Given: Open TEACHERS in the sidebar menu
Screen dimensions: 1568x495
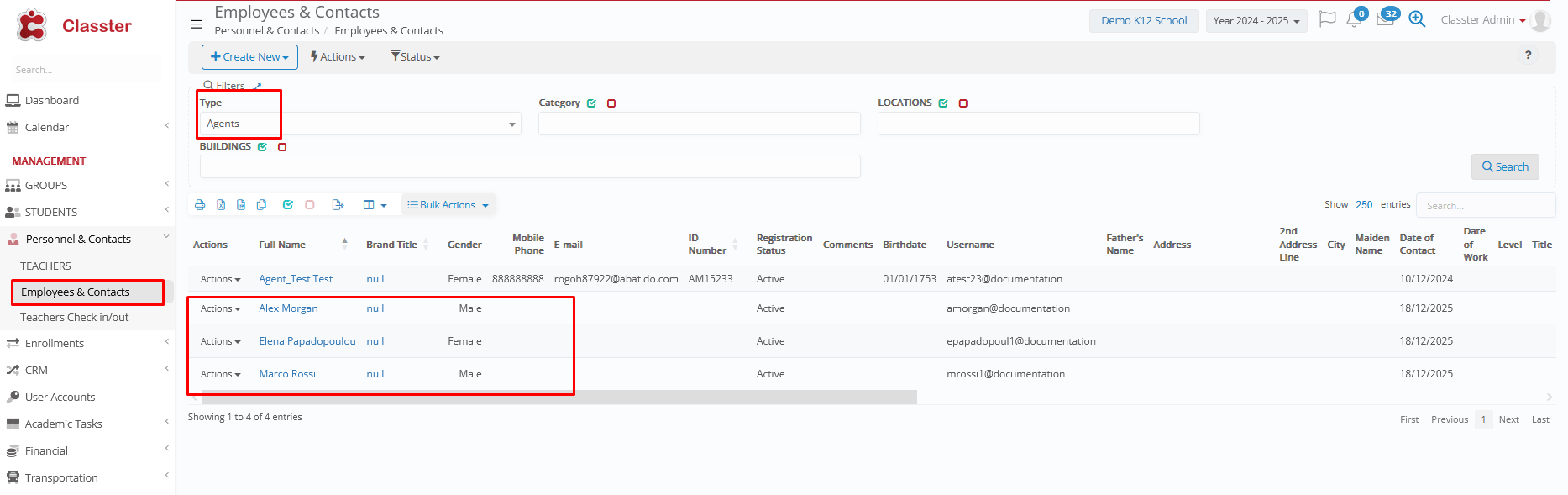Looking at the screenshot, I should pos(45,266).
